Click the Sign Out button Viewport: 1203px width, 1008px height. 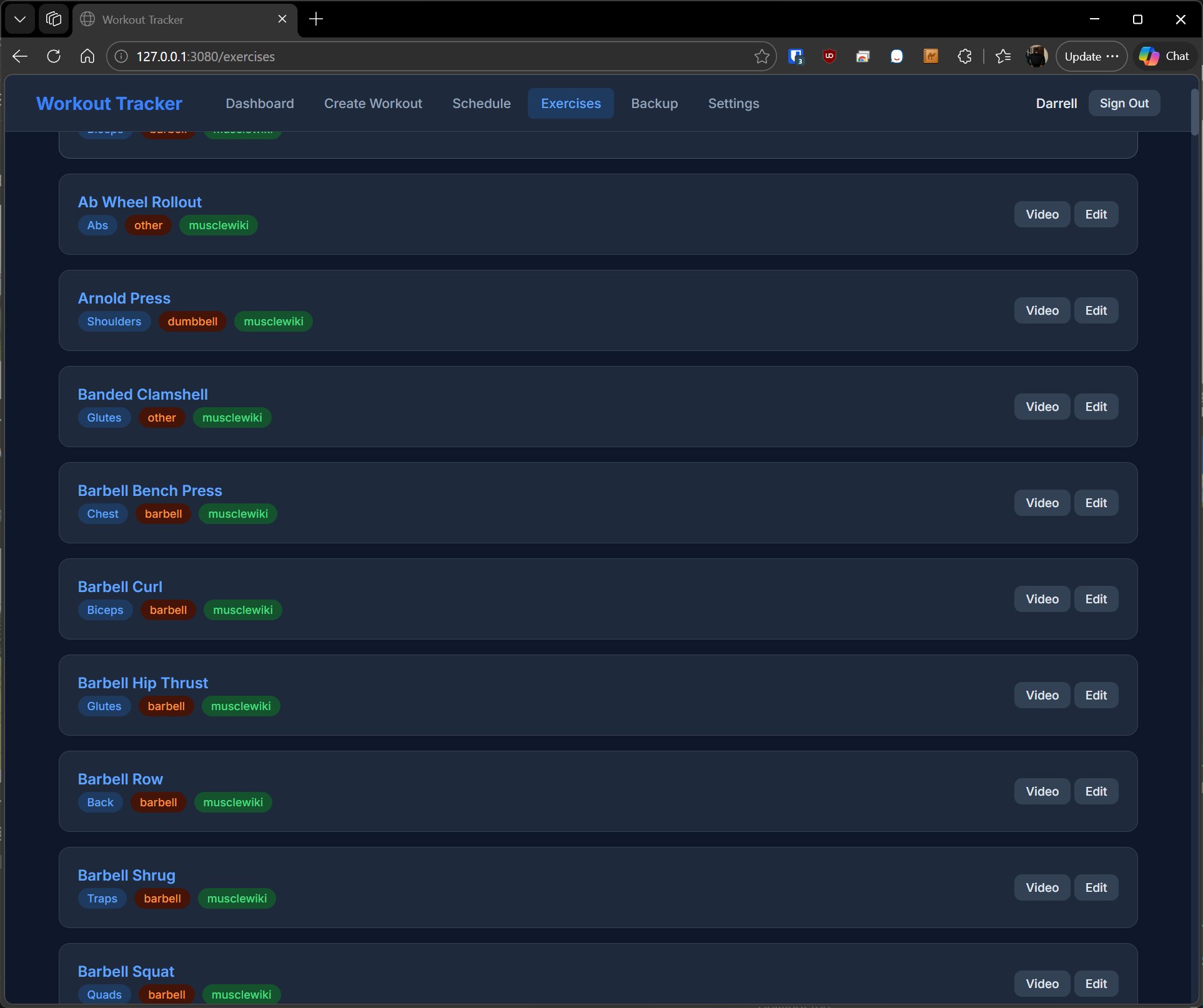tap(1124, 103)
